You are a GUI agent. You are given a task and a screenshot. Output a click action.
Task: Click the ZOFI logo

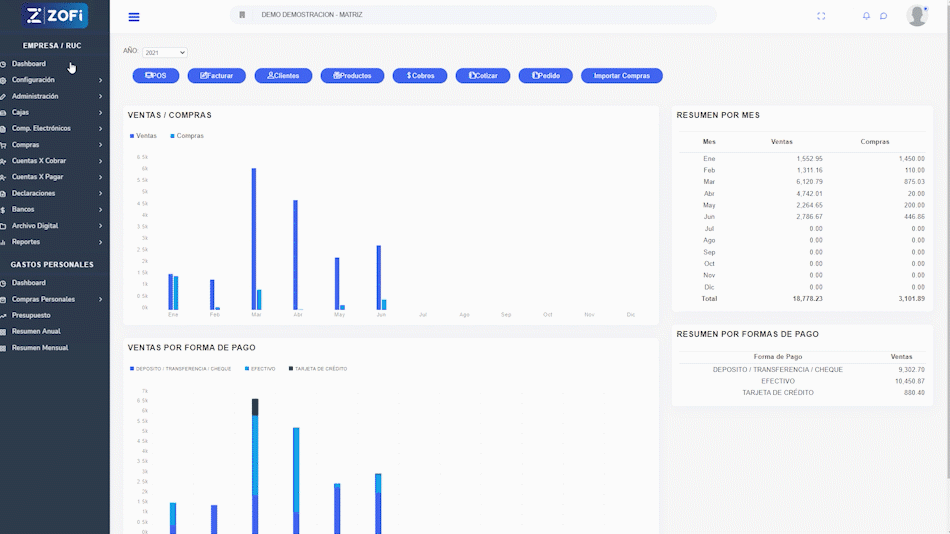[55, 15]
